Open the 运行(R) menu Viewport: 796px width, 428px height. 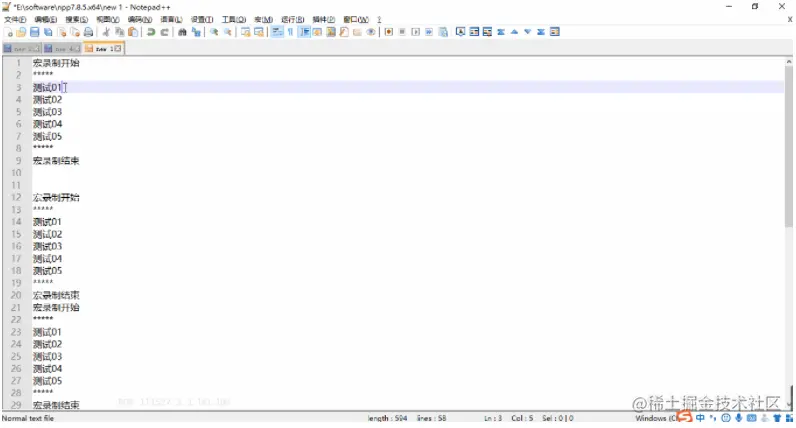293,19
